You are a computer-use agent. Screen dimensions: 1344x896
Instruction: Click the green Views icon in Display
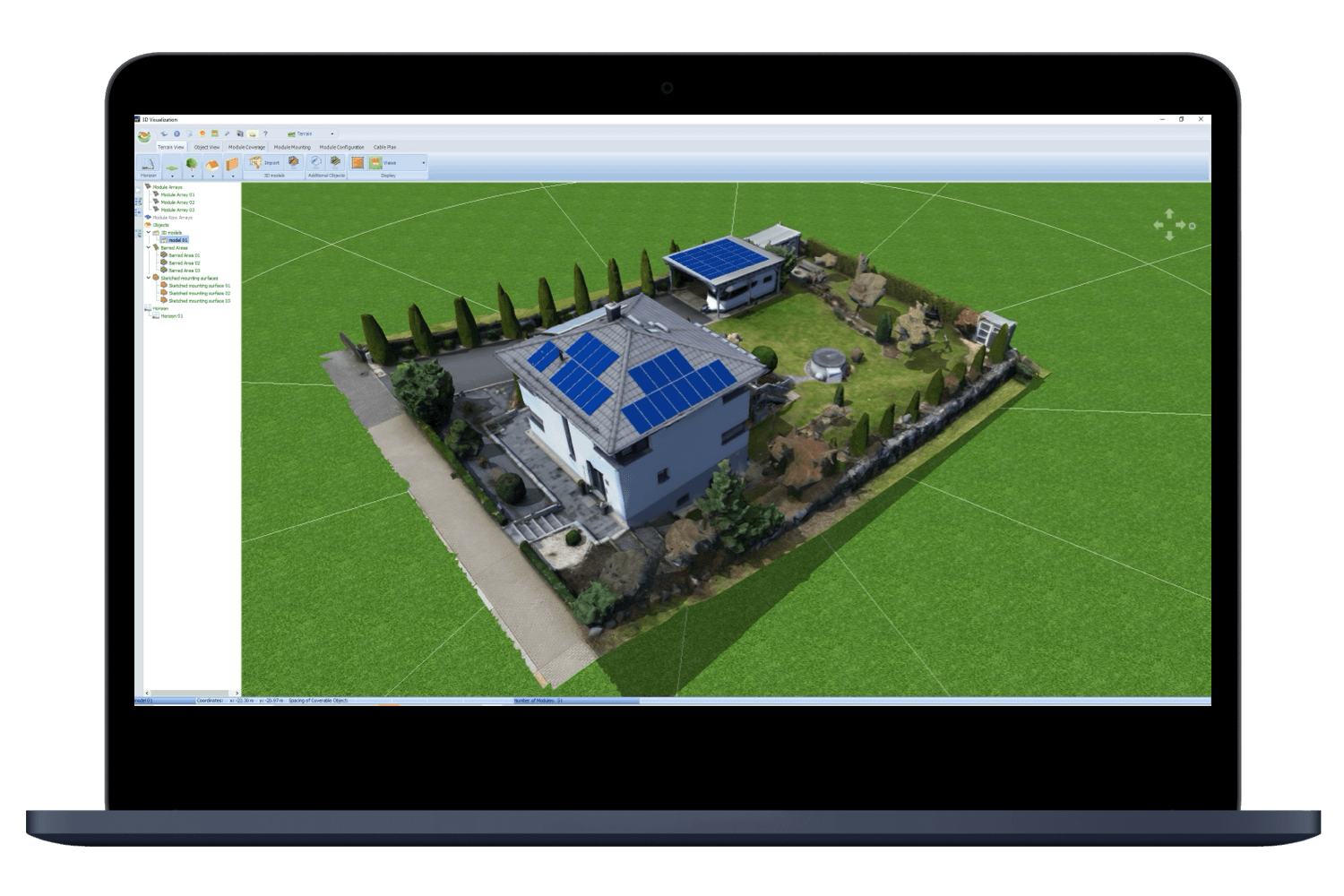[x=375, y=163]
